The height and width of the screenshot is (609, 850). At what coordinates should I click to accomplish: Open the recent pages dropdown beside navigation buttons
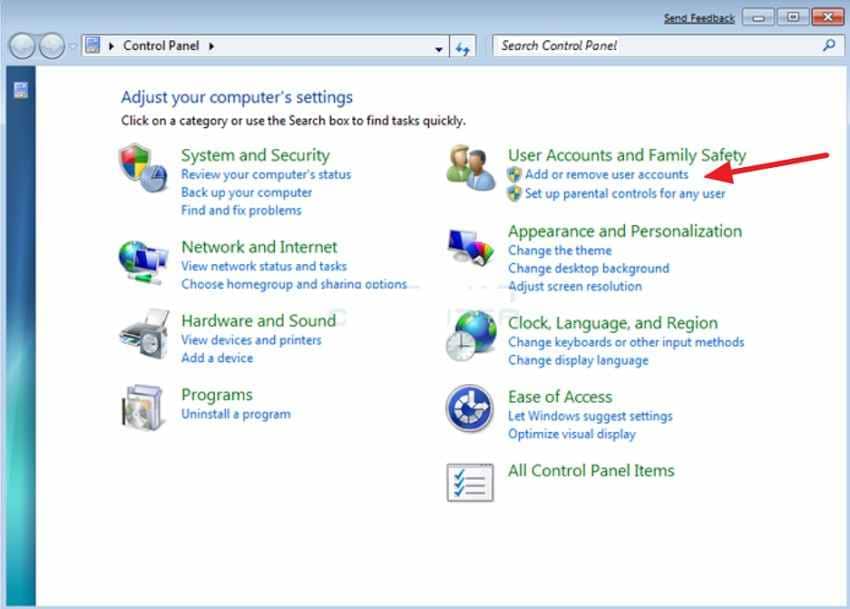point(73,47)
